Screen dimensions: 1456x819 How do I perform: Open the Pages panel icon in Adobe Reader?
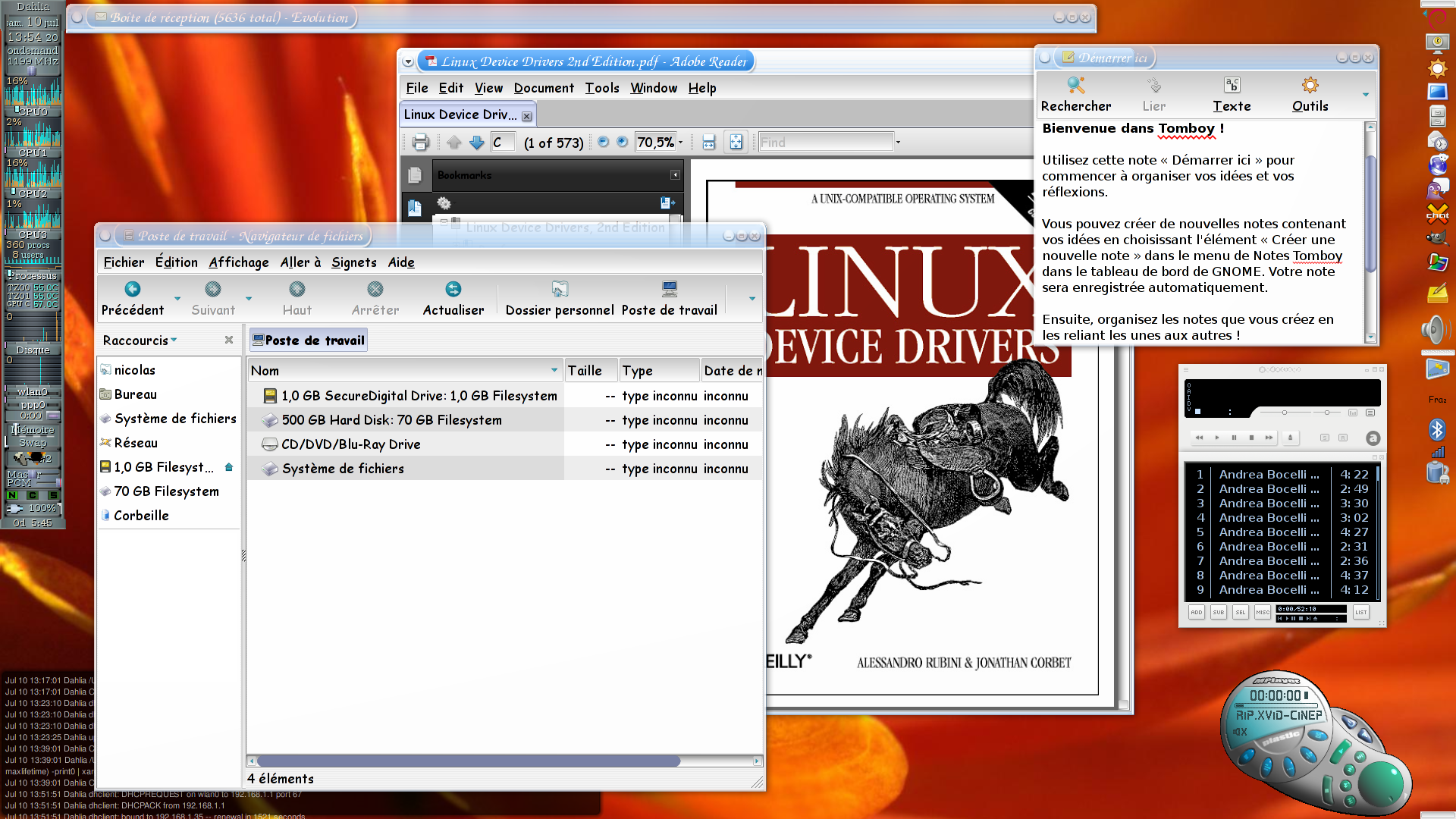414,175
